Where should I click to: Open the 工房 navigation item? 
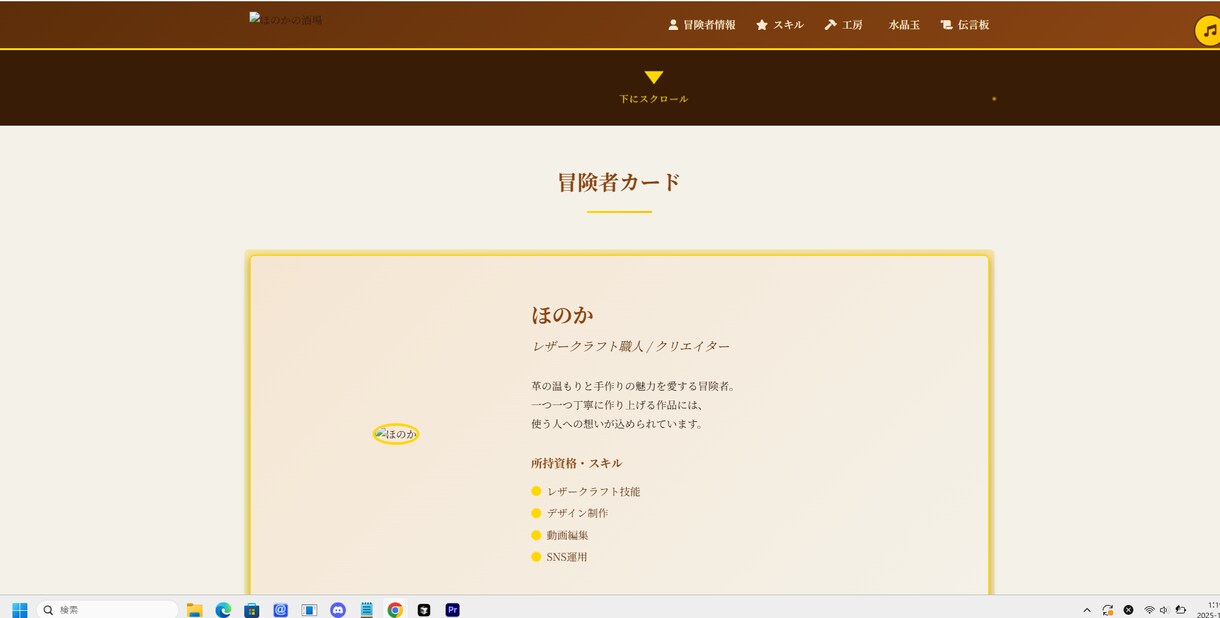coord(843,25)
